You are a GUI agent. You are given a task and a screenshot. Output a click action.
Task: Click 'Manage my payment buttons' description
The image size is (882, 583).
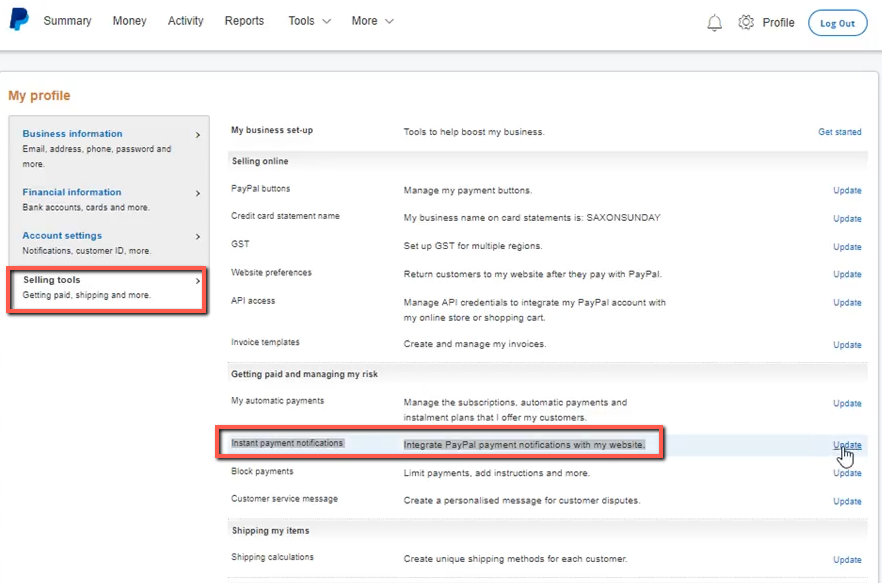pos(467,190)
